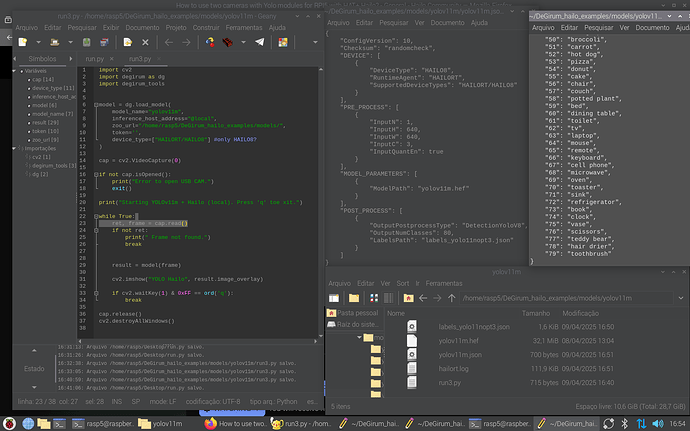The height and width of the screenshot is (431, 690).
Task: Switch to the run.py tab
Action: (x=96, y=59)
